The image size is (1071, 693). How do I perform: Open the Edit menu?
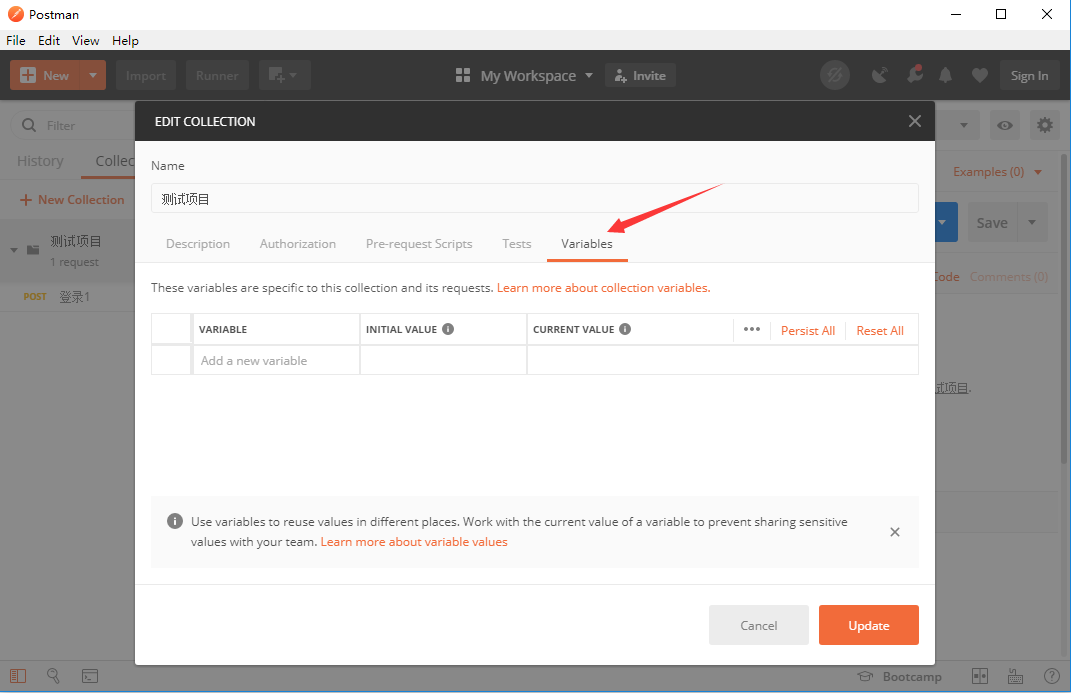48,40
